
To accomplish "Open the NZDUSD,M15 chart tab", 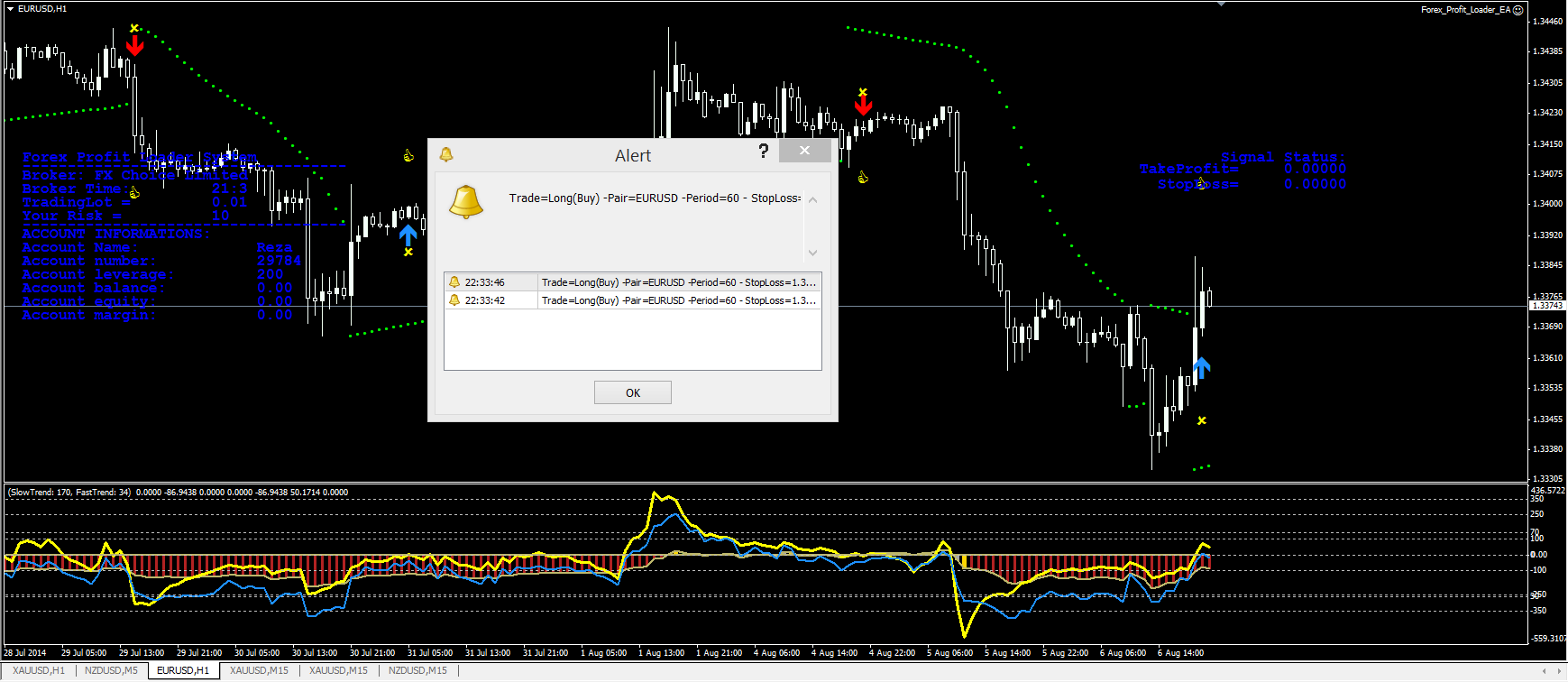I will [417, 670].
